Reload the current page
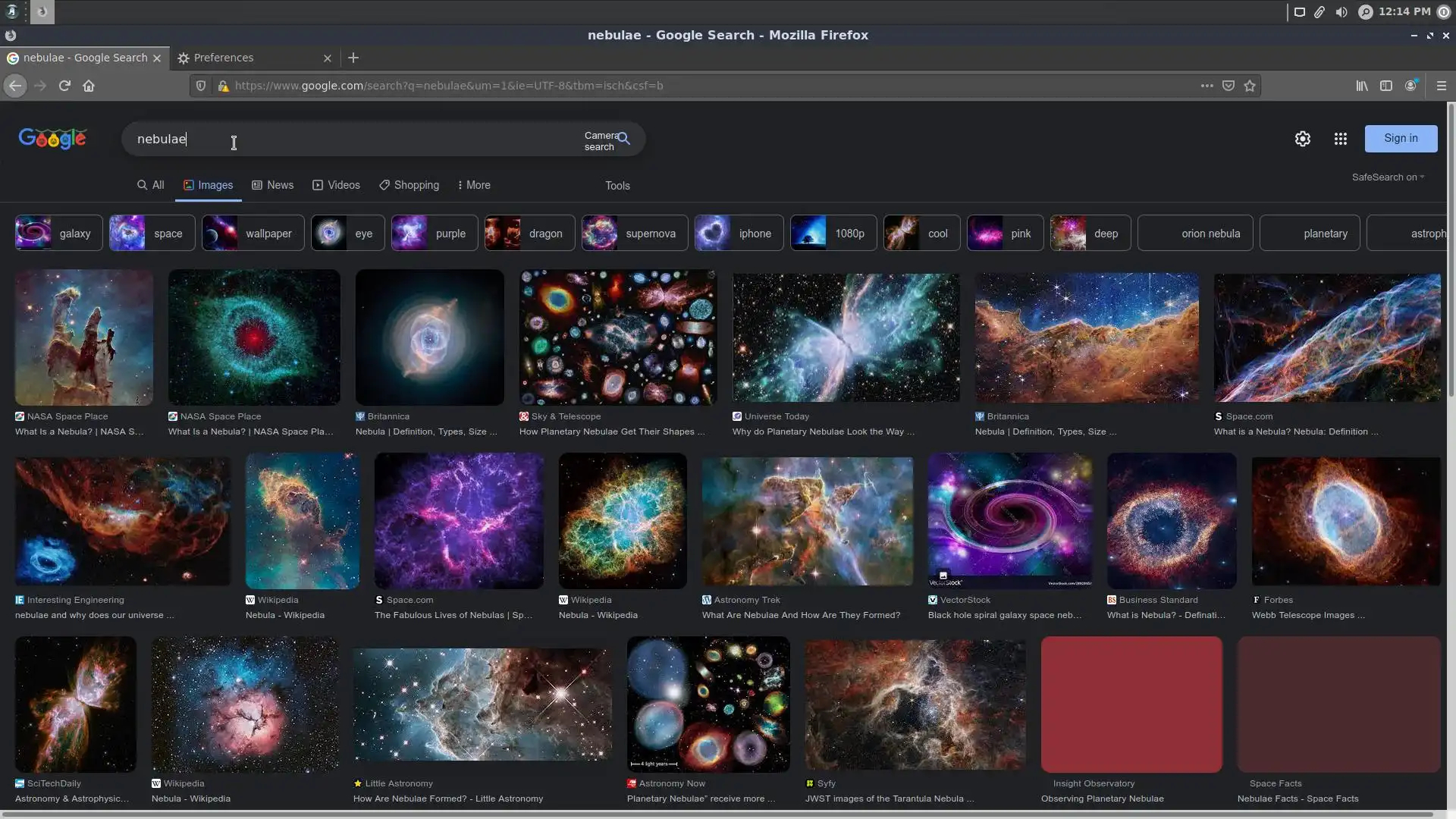The image size is (1456, 819). click(x=64, y=86)
